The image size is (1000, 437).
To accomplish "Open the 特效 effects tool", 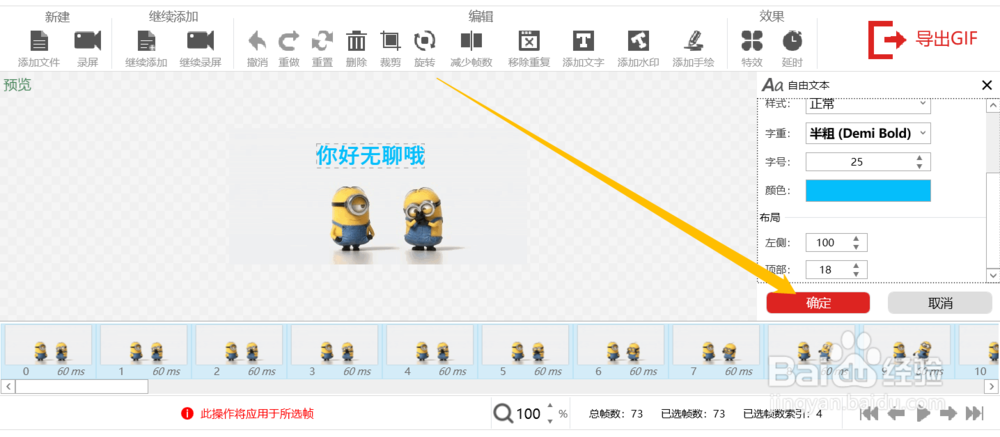I will click(752, 41).
